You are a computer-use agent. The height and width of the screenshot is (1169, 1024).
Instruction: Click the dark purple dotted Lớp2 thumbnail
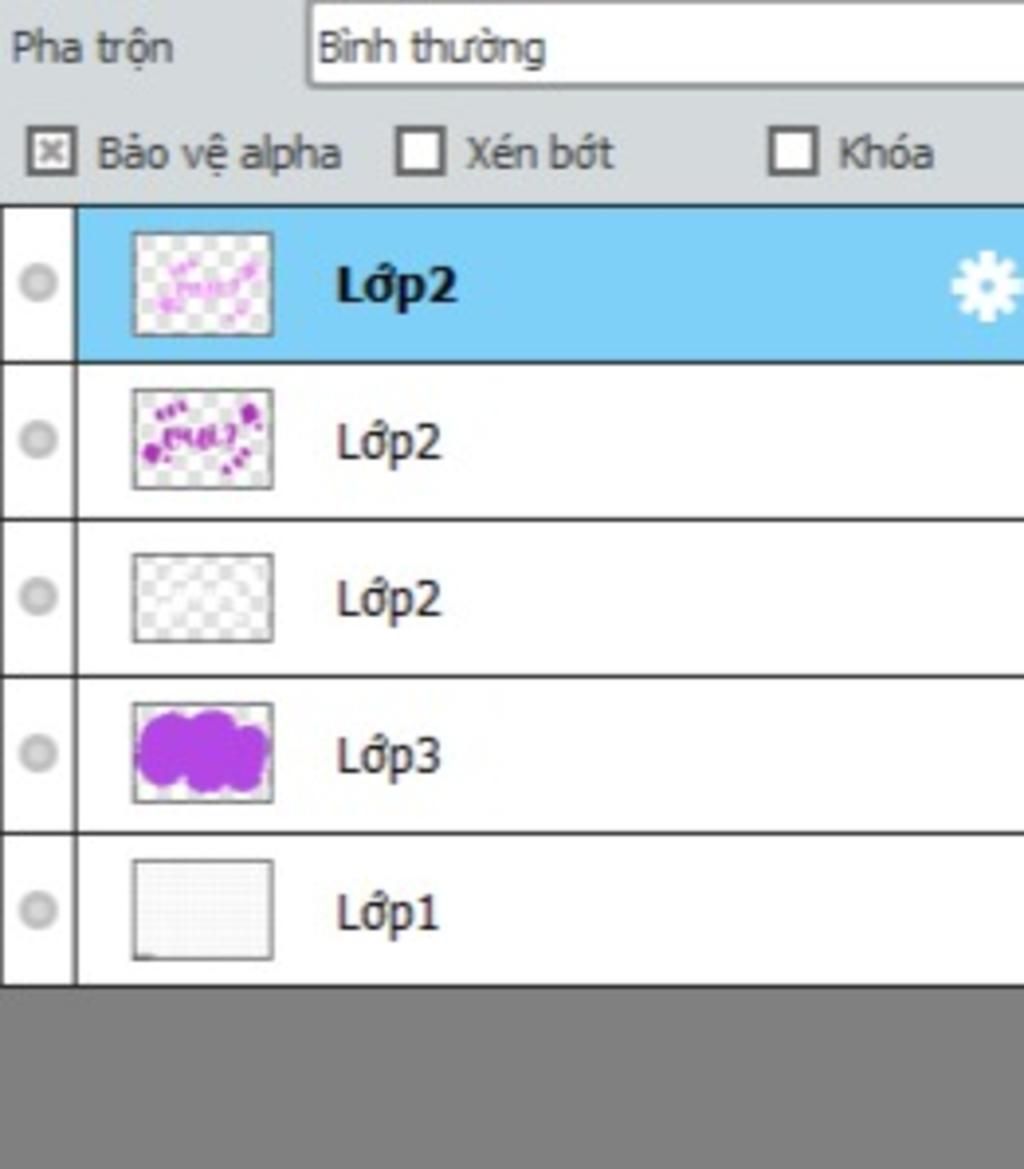pyautogui.click(x=203, y=439)
